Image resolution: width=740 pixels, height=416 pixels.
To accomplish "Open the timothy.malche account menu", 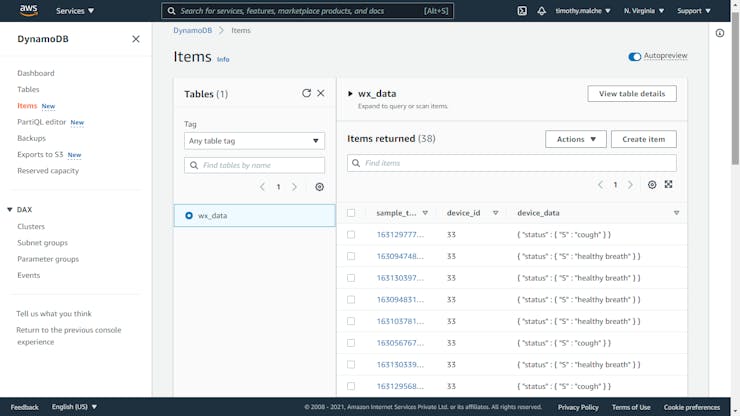I will coord(582,11).
